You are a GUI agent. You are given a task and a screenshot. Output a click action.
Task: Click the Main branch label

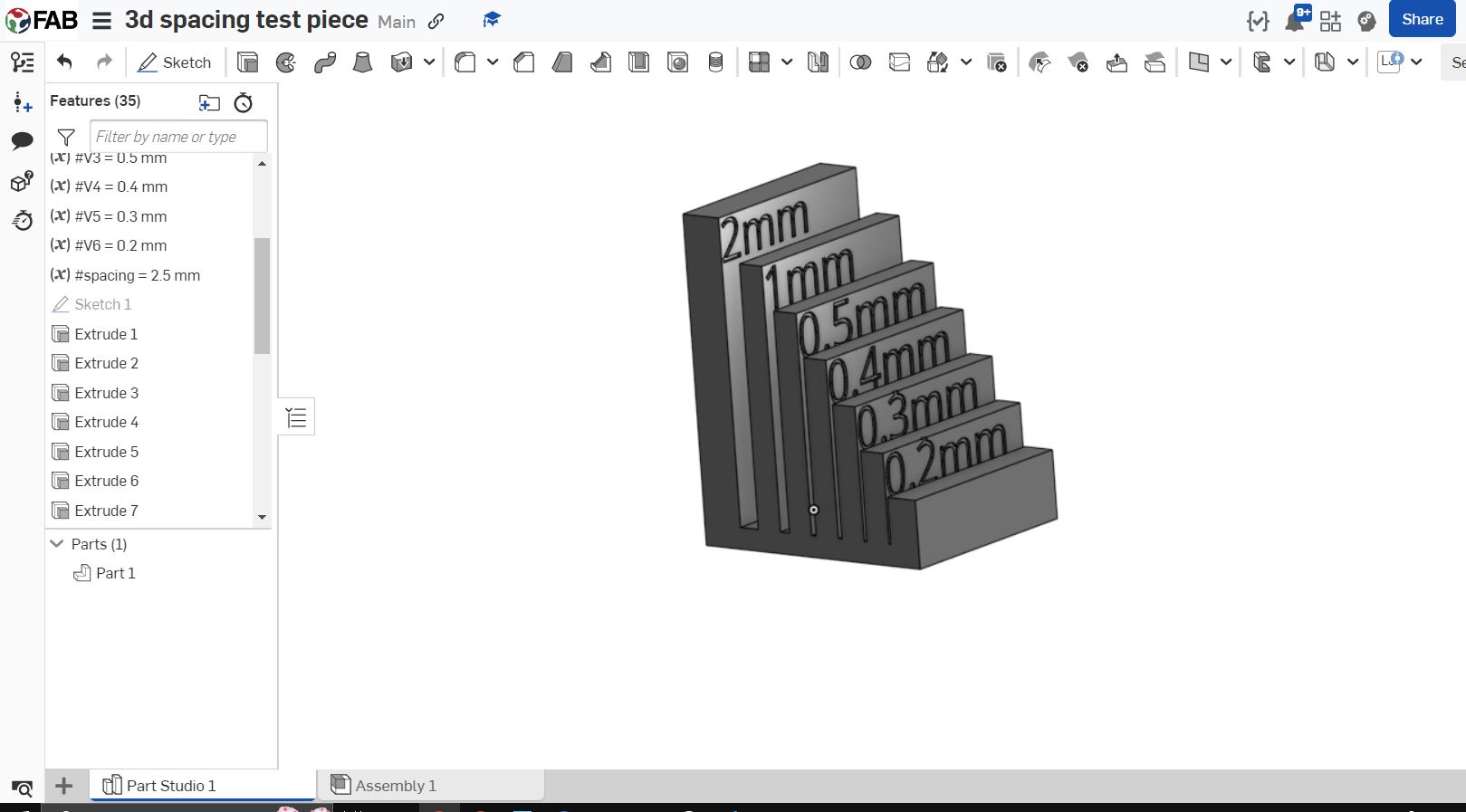pyautogui.click(x=397, y=22)
